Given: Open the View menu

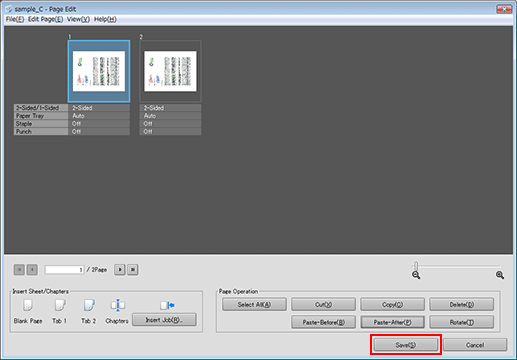Looking at the screenshot, I should (78, 19).
